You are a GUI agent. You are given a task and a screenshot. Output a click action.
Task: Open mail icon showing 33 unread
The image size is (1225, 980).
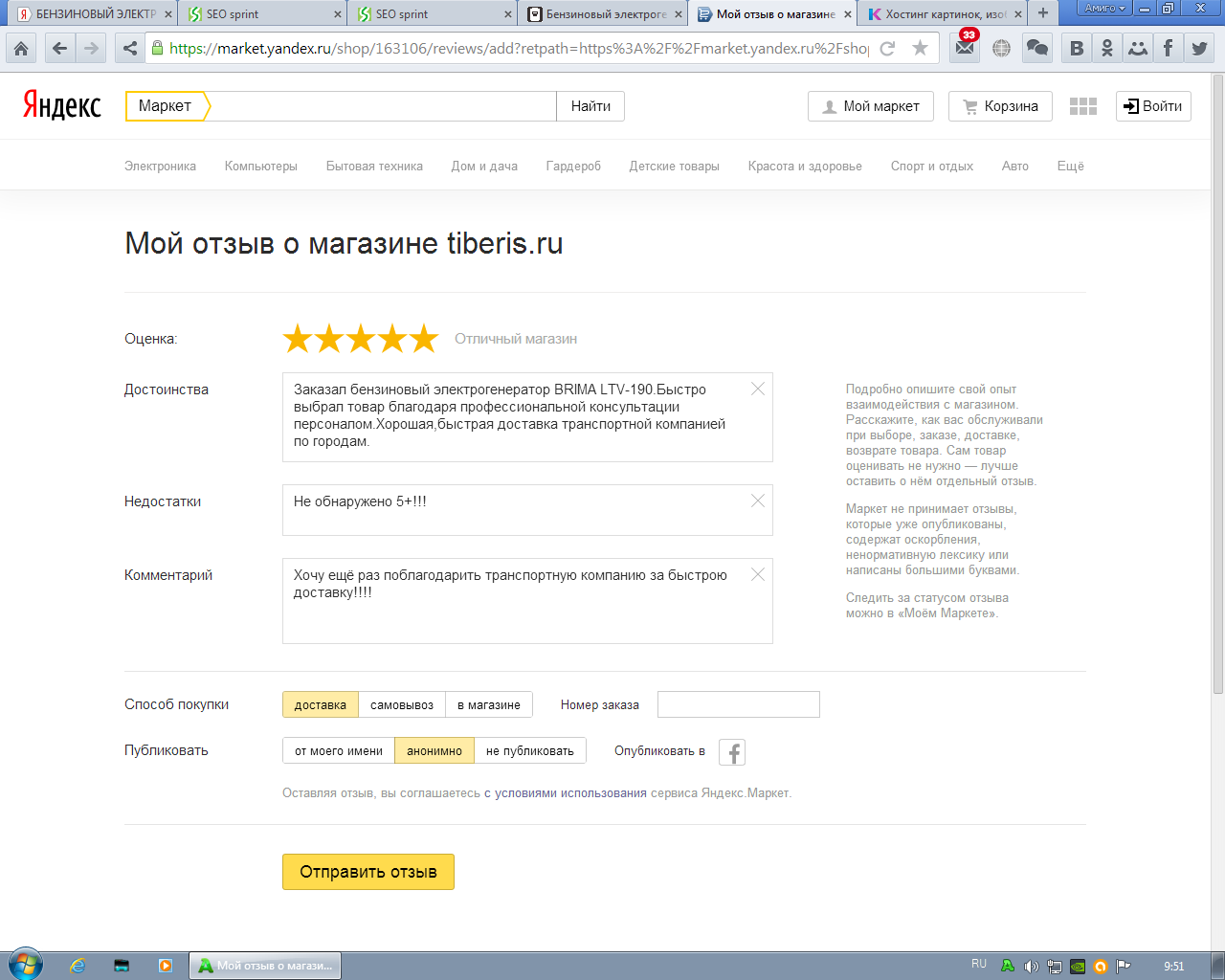966,46
